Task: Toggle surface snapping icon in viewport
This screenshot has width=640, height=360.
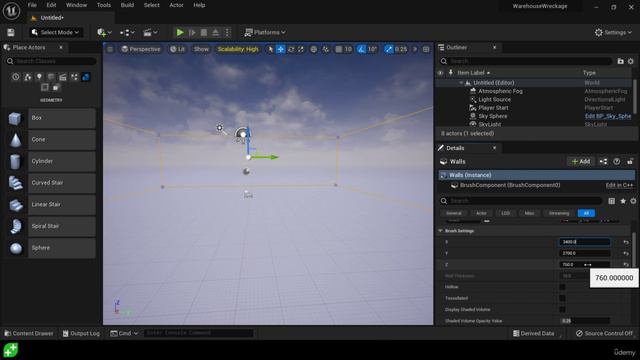Action: (x=325, y=49)
